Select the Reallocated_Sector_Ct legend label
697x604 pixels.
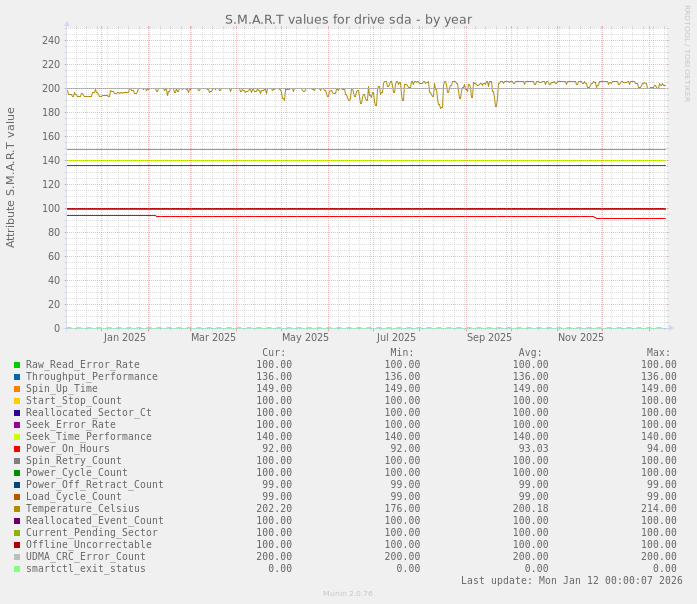tap(88, 413)
